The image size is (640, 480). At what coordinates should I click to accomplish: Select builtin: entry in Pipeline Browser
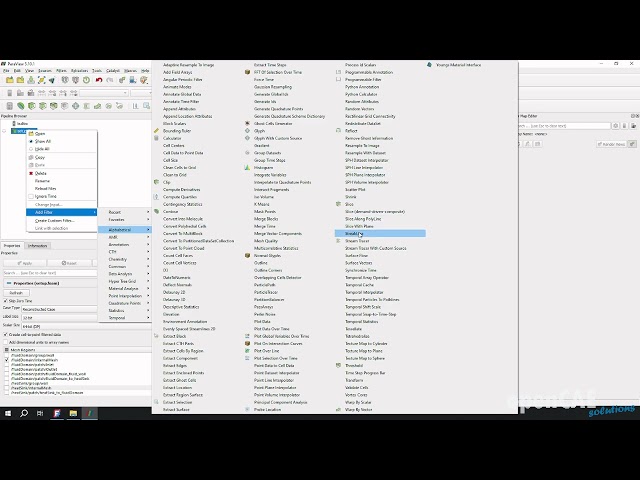click(22, 124)
